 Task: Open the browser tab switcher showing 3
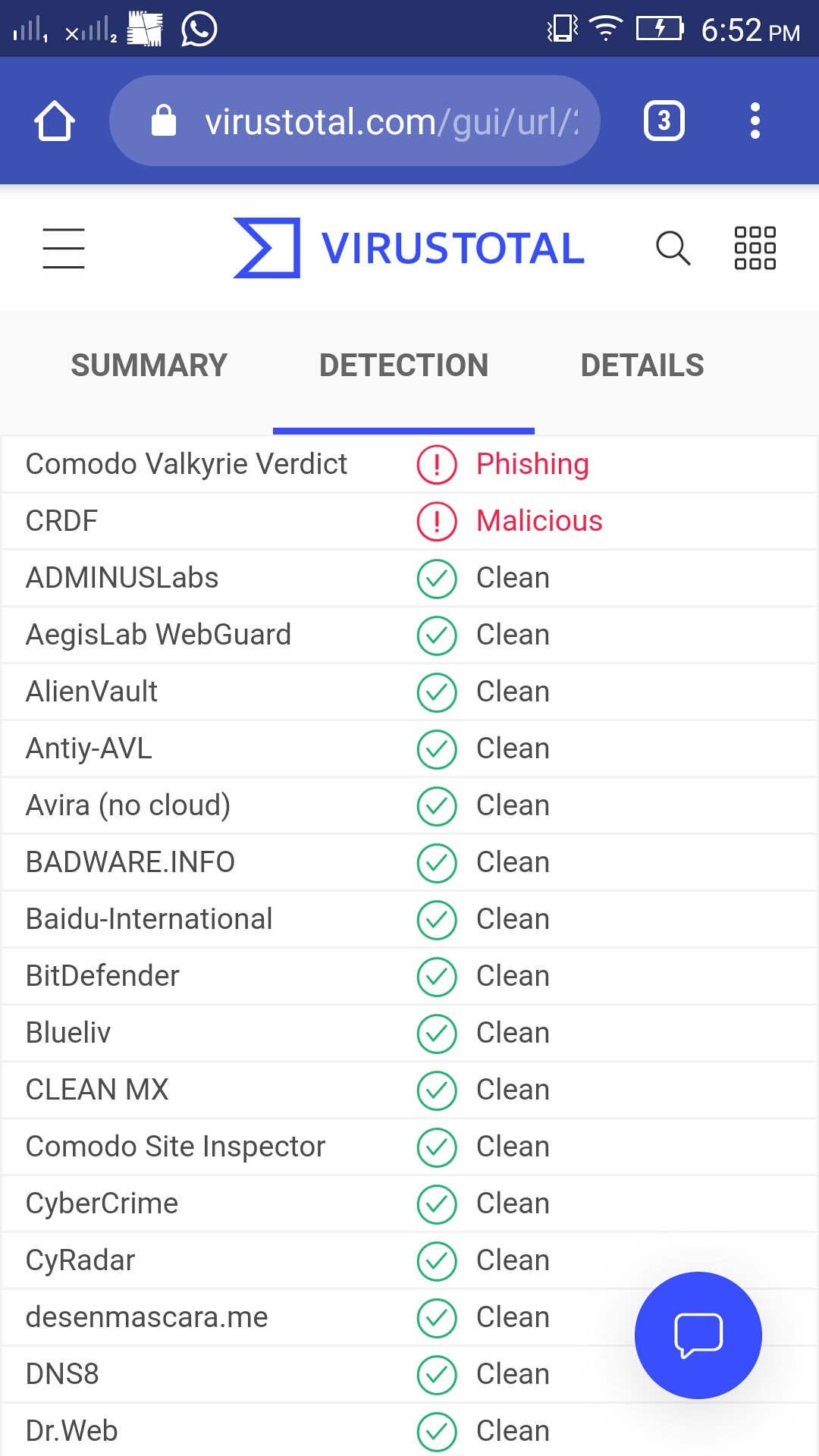[x=664, y=121]
